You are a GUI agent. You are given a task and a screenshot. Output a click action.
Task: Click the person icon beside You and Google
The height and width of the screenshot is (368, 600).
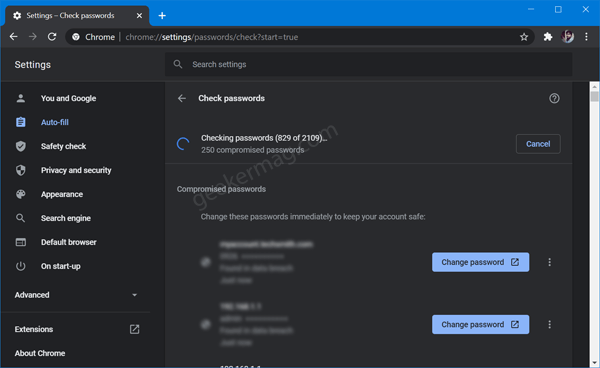coord(21,98)
